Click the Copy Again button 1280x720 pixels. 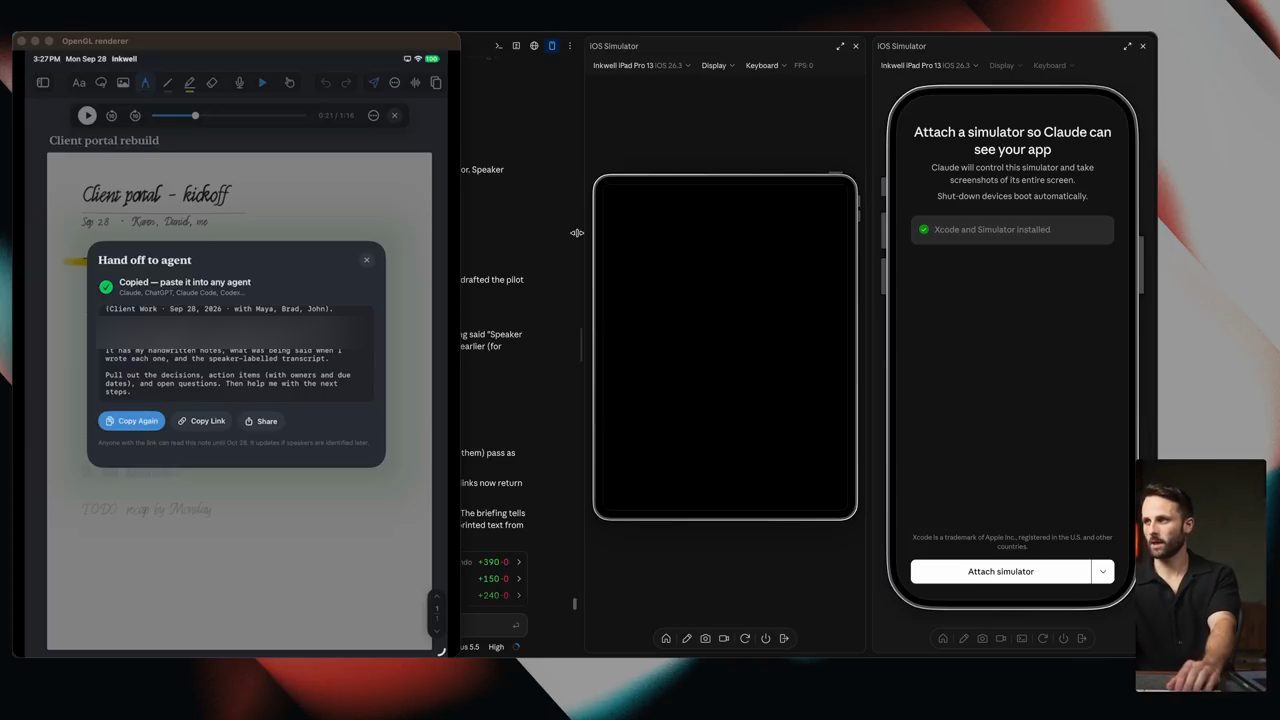(132, 421)
